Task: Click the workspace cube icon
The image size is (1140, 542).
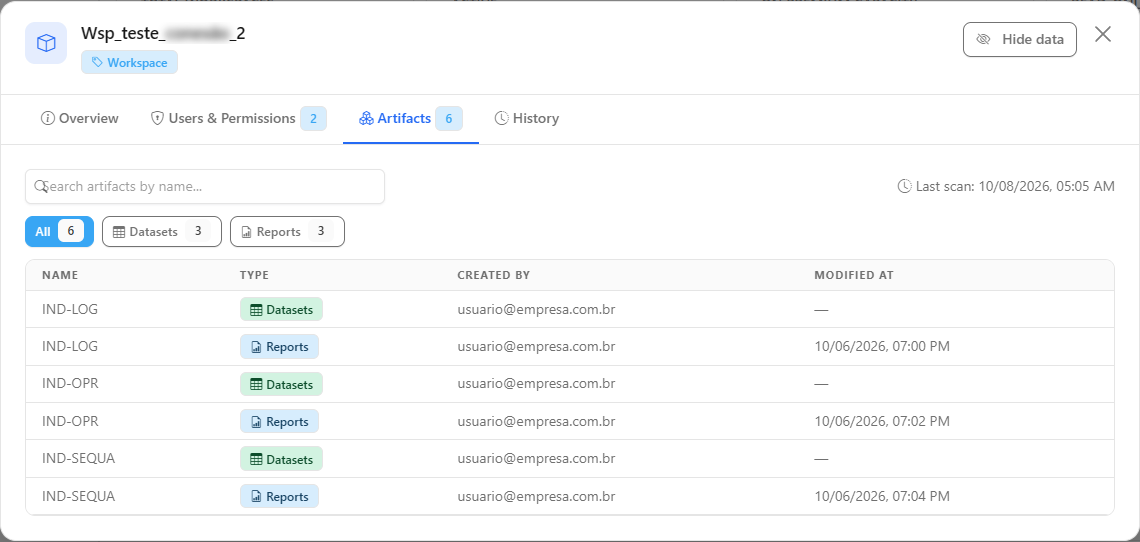Action: click(46, 43)
